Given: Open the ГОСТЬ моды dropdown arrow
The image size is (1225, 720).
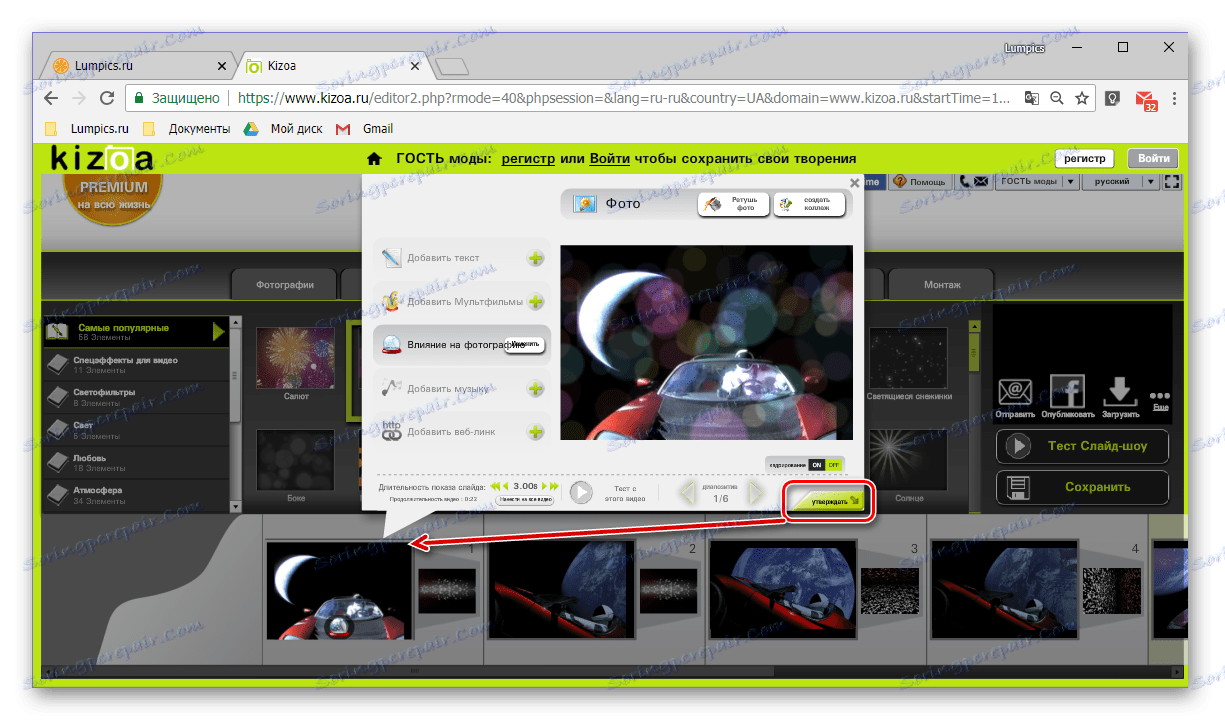Looking at the screenshot, I should (x=1071, y=182).
